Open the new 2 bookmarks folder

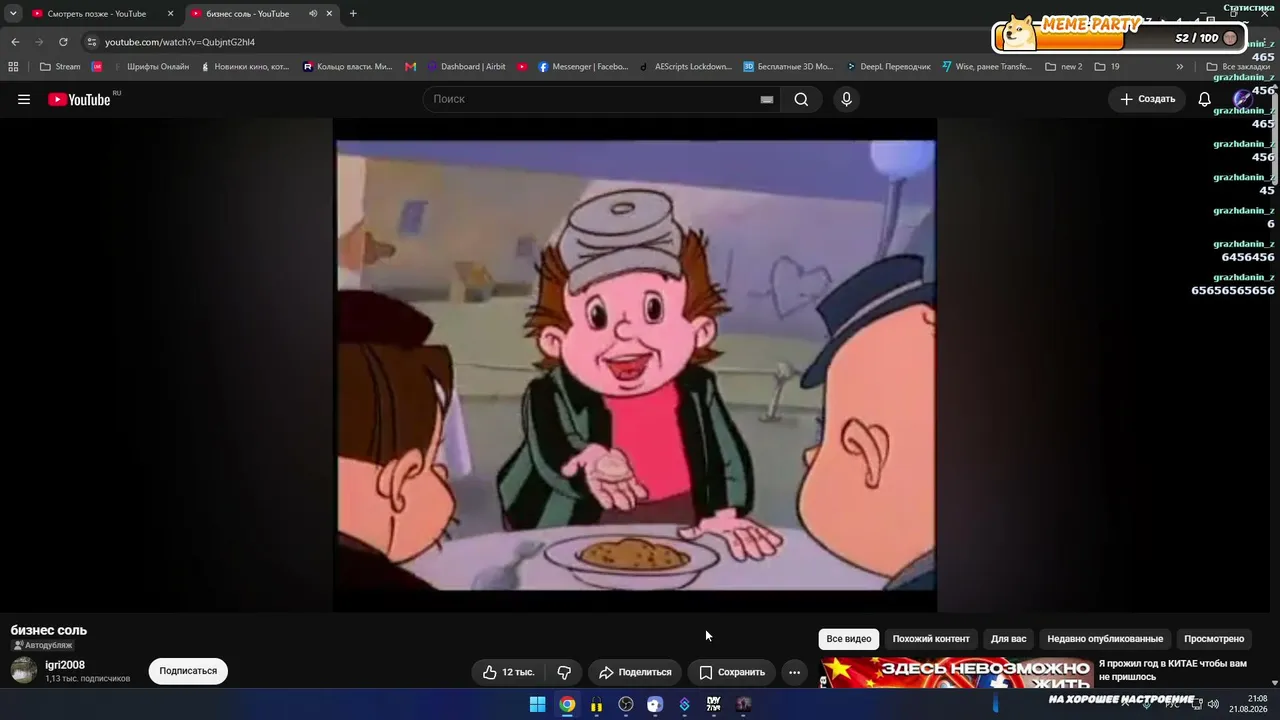coord(1064,67)
